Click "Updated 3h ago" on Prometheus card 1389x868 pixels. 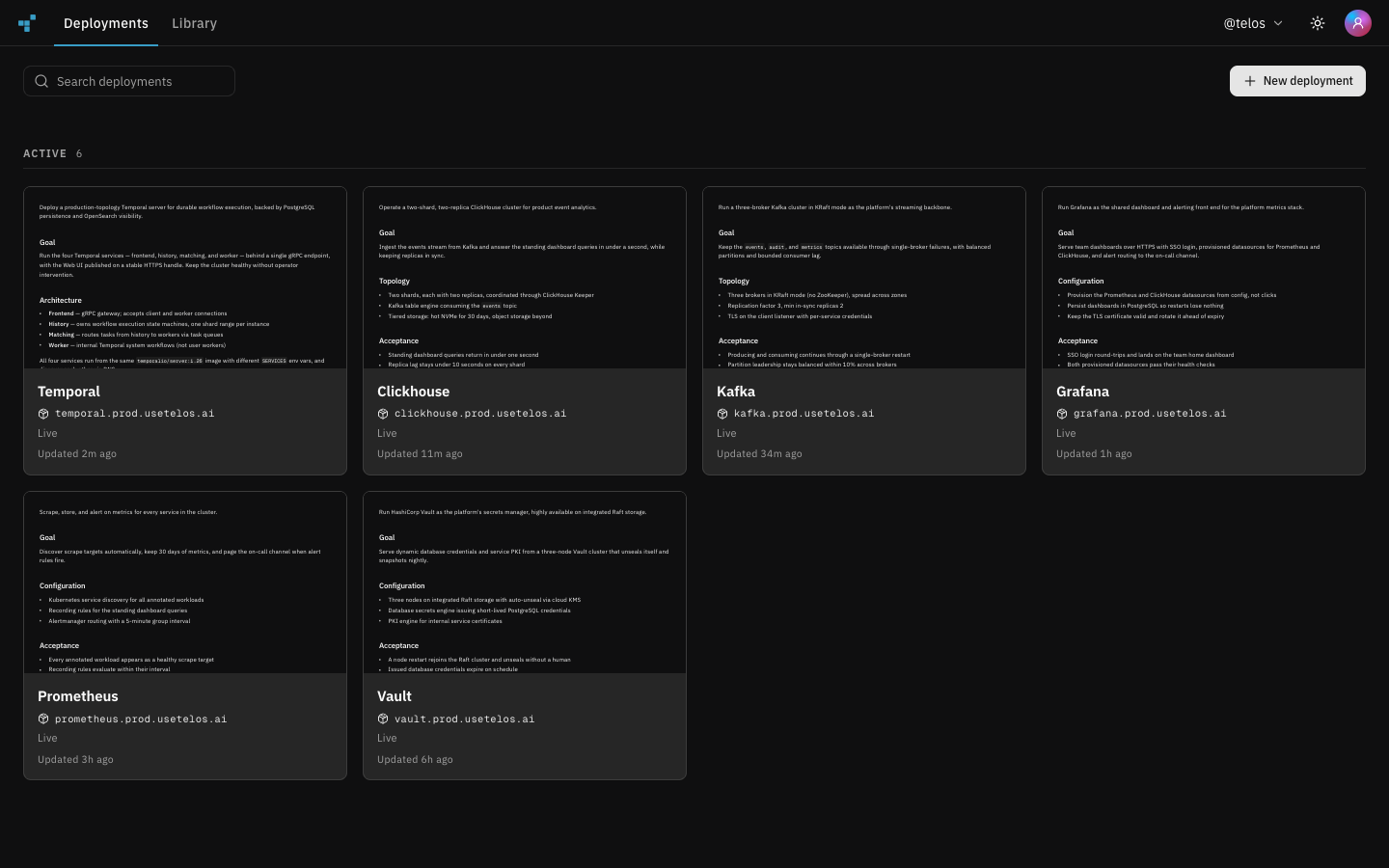(75, 759)
